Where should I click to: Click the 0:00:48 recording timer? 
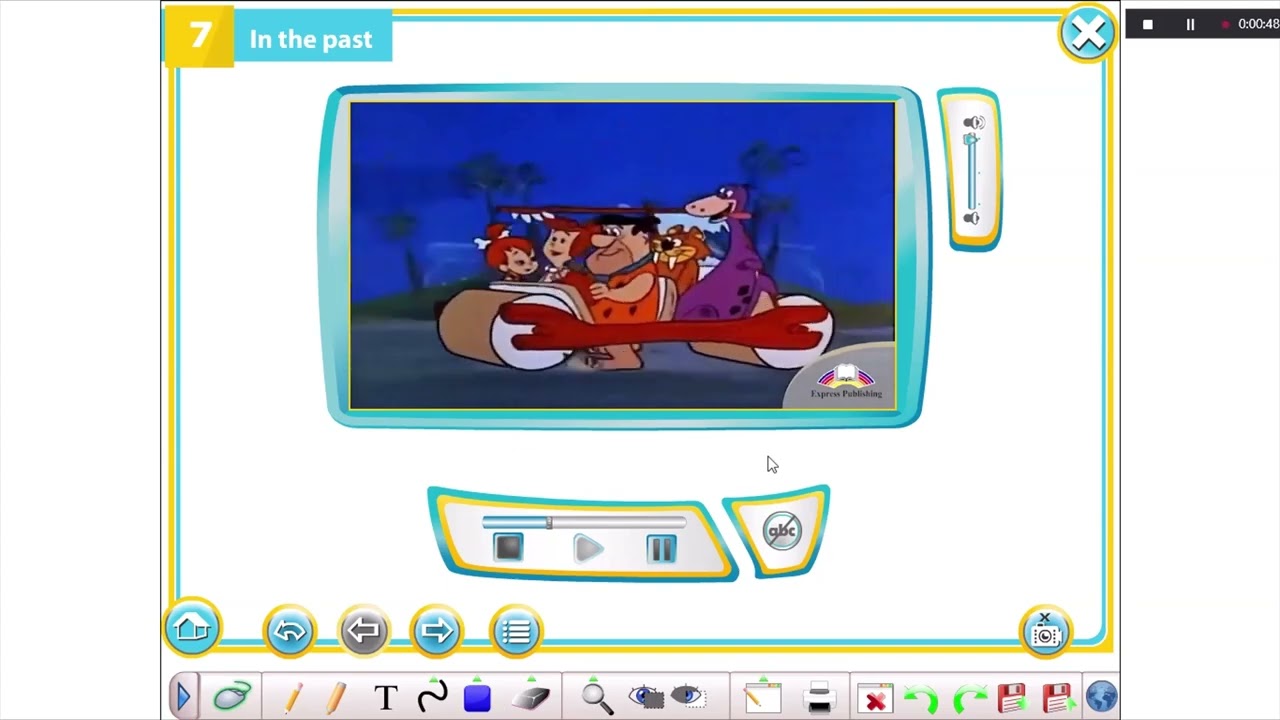pyautogui.click(x=1258, y=24)
